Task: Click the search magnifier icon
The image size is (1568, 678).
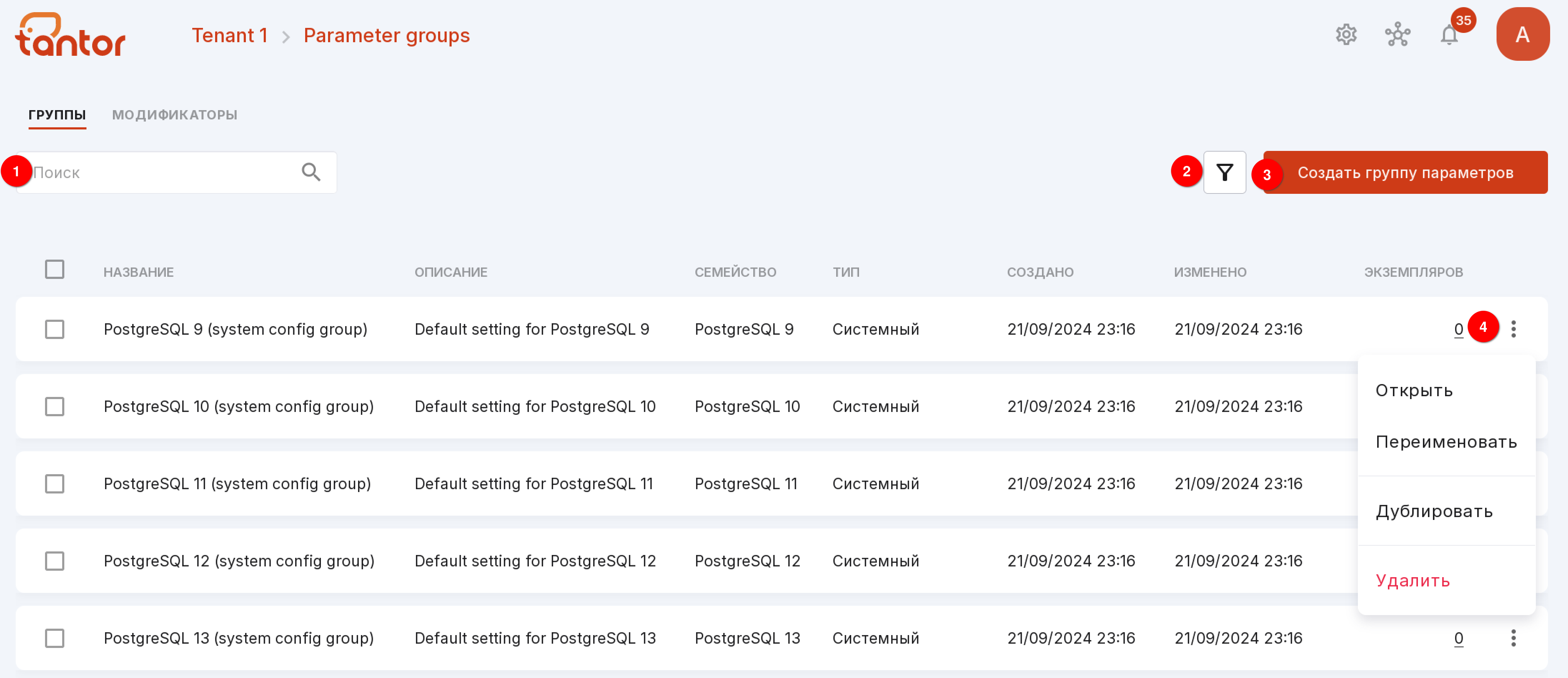Action: (311, 172)
